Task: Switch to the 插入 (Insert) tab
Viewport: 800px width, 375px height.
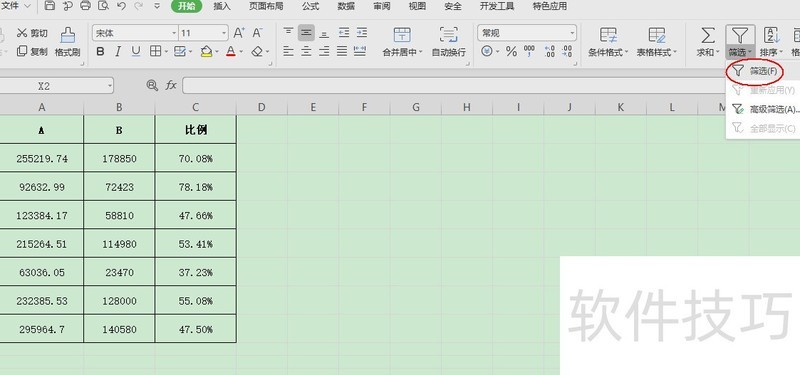Action: click(x=222, y=6)
